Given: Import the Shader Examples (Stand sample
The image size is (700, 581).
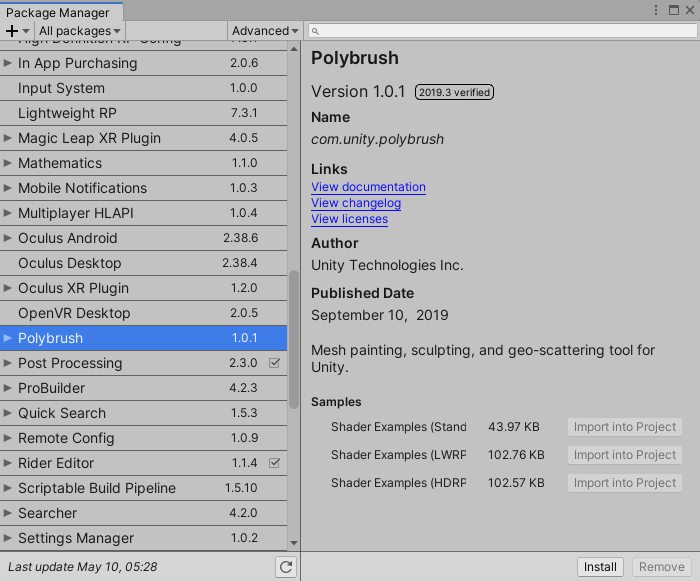Looking at the screenshot, I should coord(625,427).
